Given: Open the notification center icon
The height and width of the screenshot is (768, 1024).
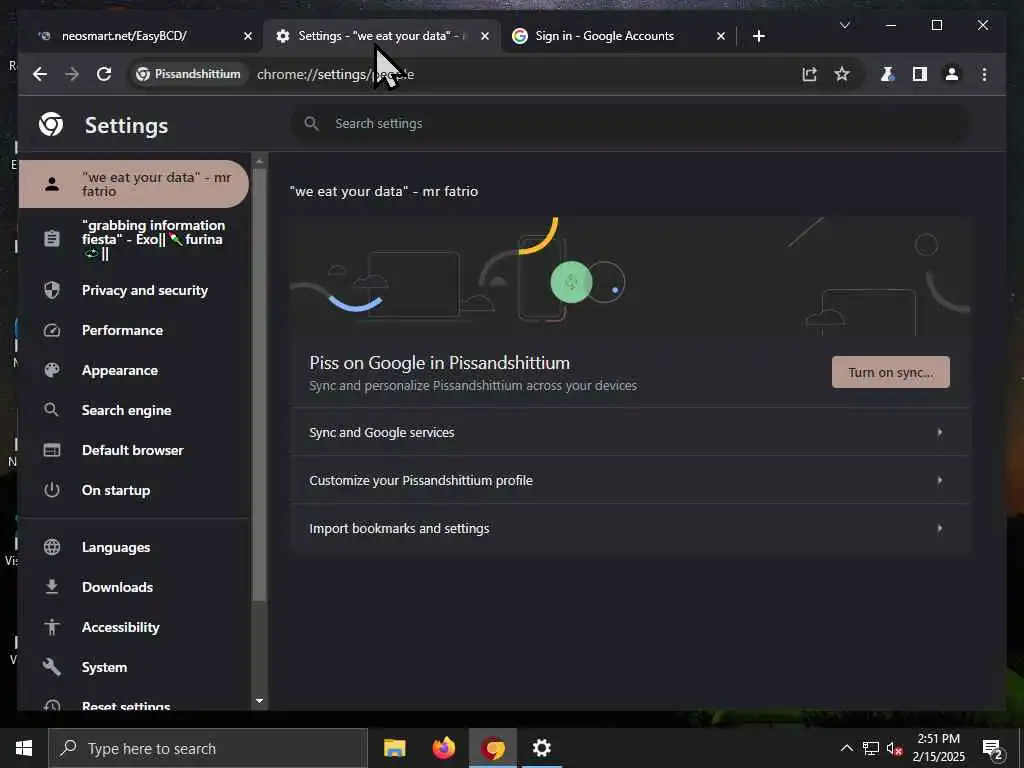Looking at the screenshot, I should pyautogui.click(x=993, y=748).
